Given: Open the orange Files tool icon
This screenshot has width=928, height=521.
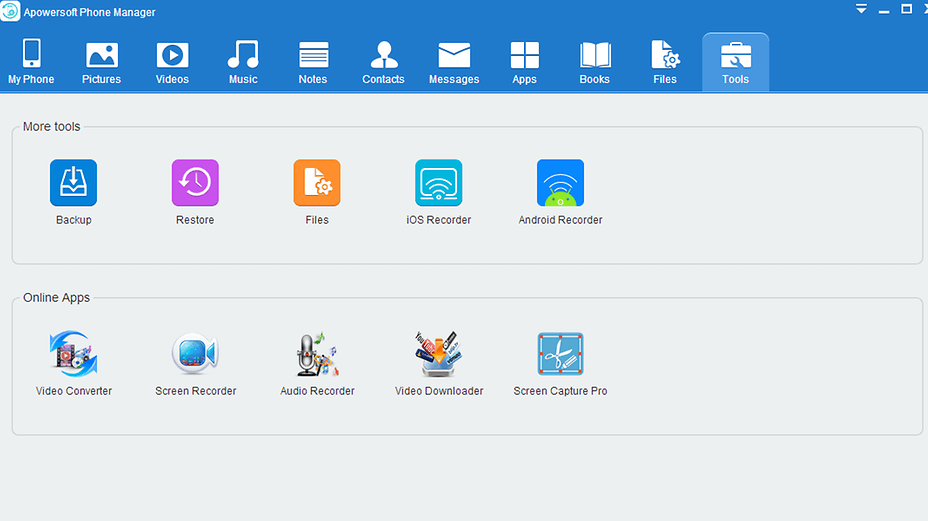Looking at the screenshot, I should pyautogui.click(x=317, y=182).
